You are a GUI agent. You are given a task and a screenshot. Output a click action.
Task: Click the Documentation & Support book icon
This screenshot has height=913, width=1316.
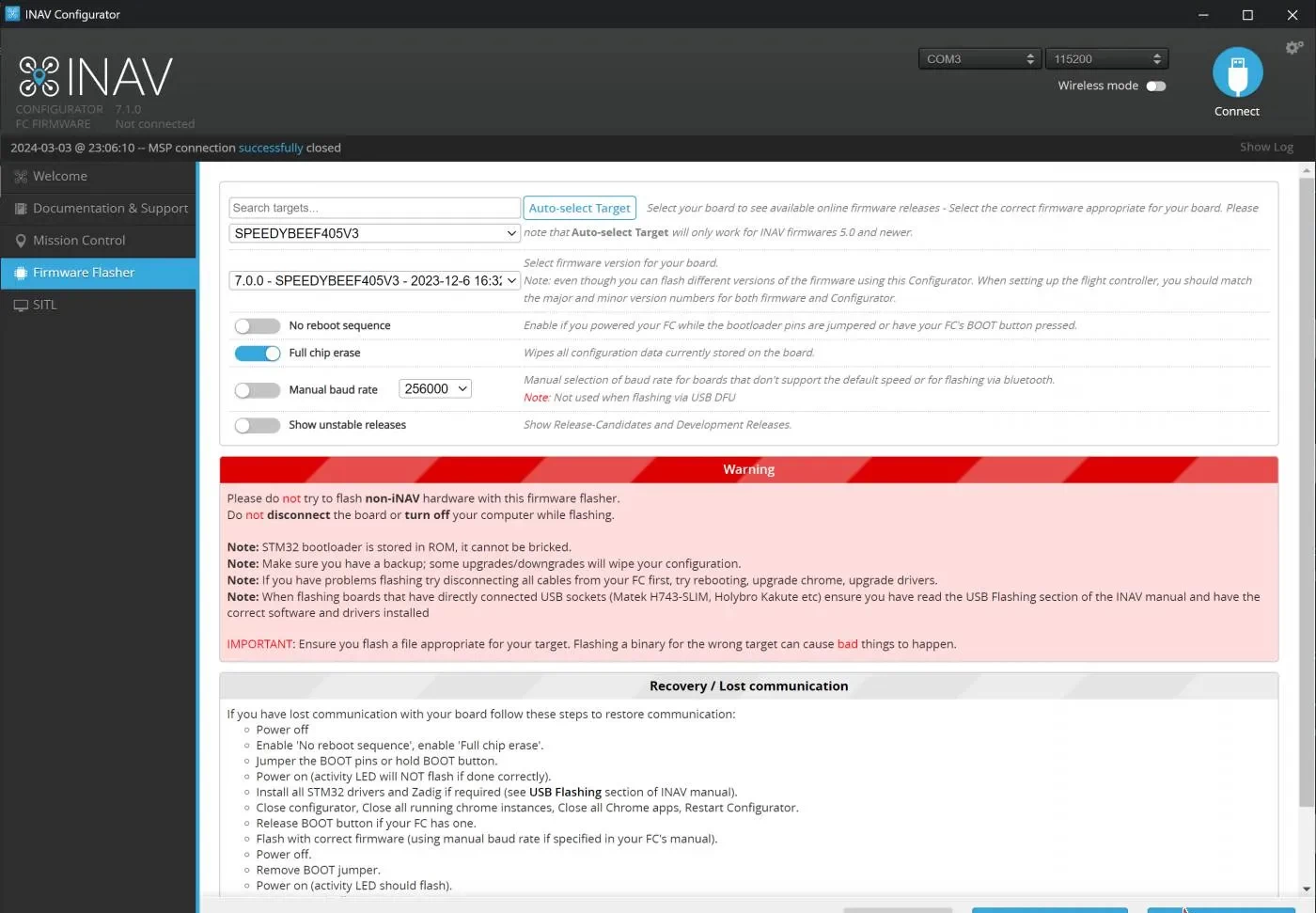pyautogui.click(x=21, y=209)
